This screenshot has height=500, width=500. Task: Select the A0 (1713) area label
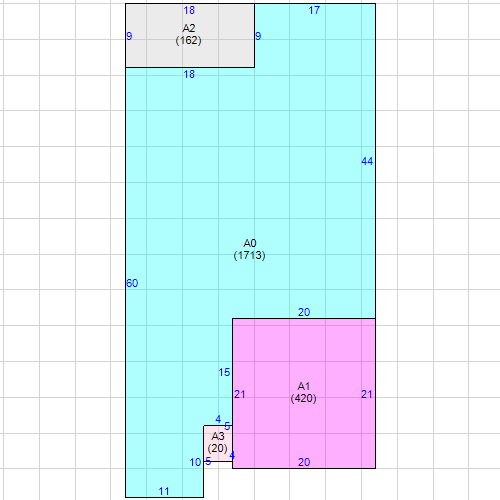coord(250,249)
